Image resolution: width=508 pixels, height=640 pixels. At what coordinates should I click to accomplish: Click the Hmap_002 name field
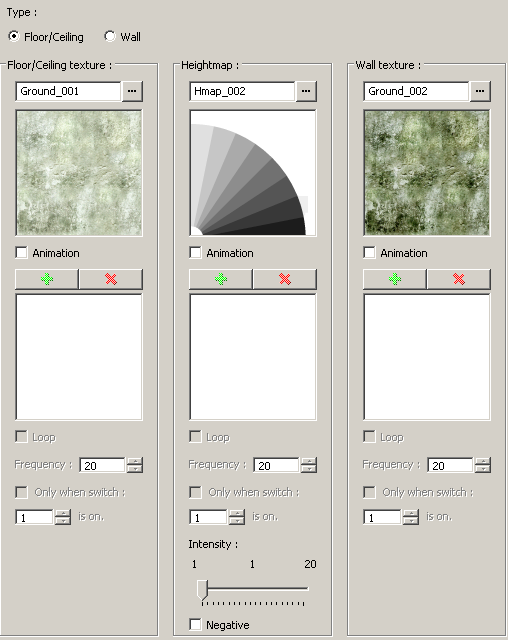(x=242, y=91)
